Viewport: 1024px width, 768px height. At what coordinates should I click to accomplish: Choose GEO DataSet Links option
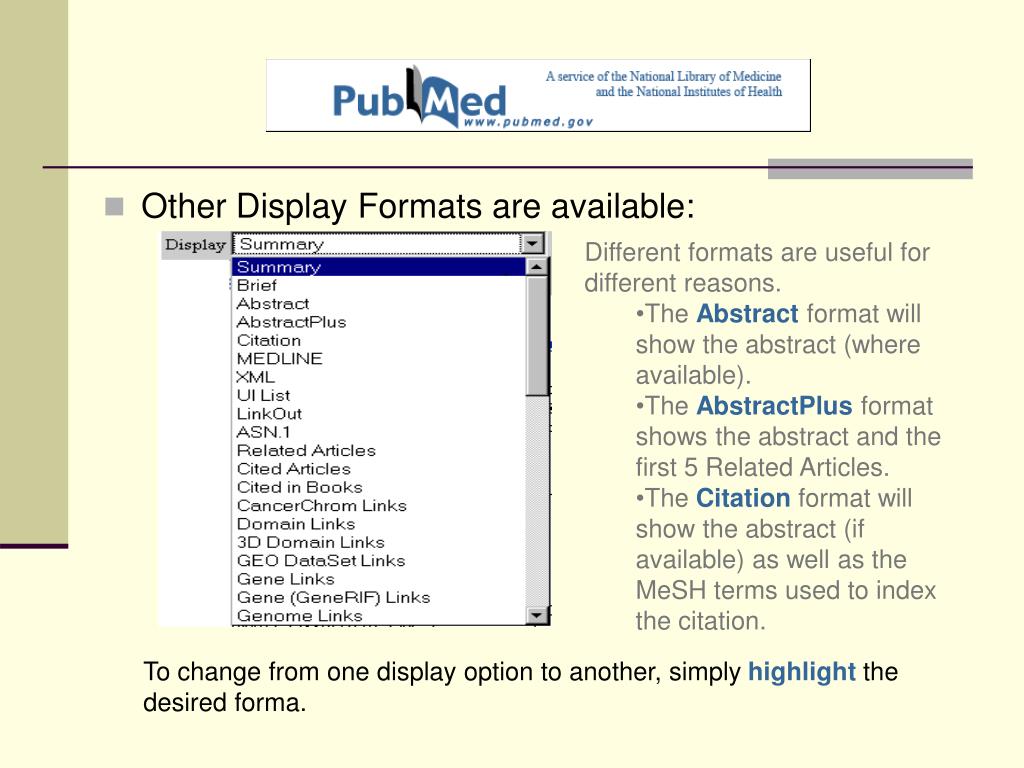coord(379,560)
